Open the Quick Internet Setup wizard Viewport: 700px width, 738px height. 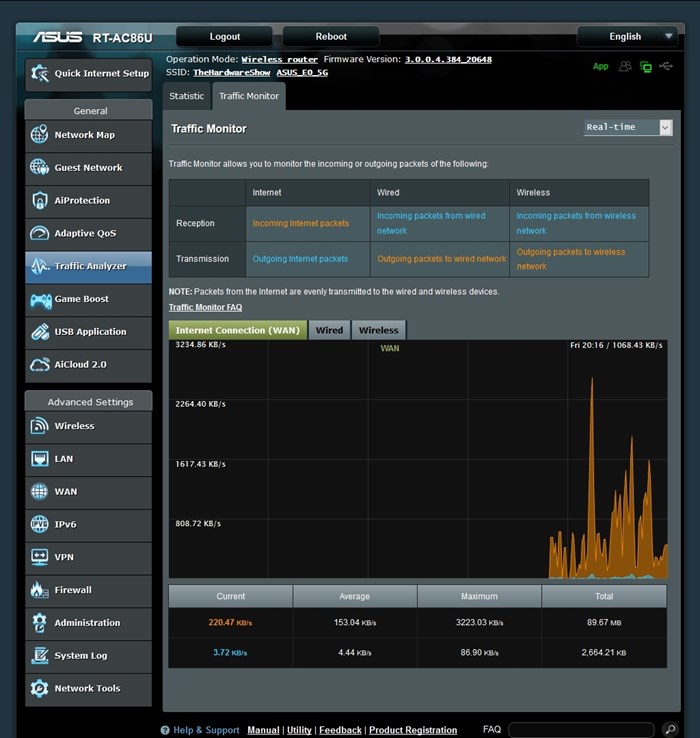click(x=89, y=73)
